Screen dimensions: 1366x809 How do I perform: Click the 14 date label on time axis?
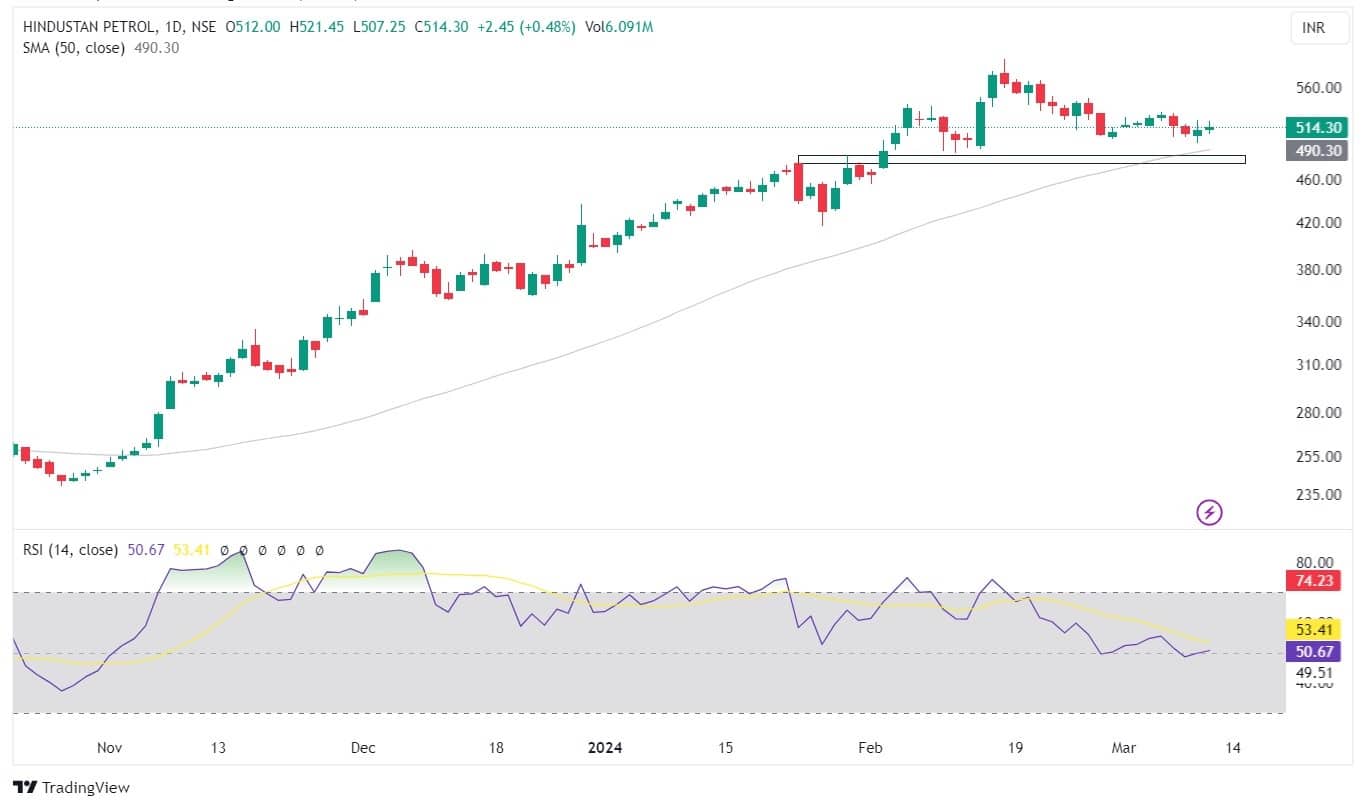point(1232,748)
